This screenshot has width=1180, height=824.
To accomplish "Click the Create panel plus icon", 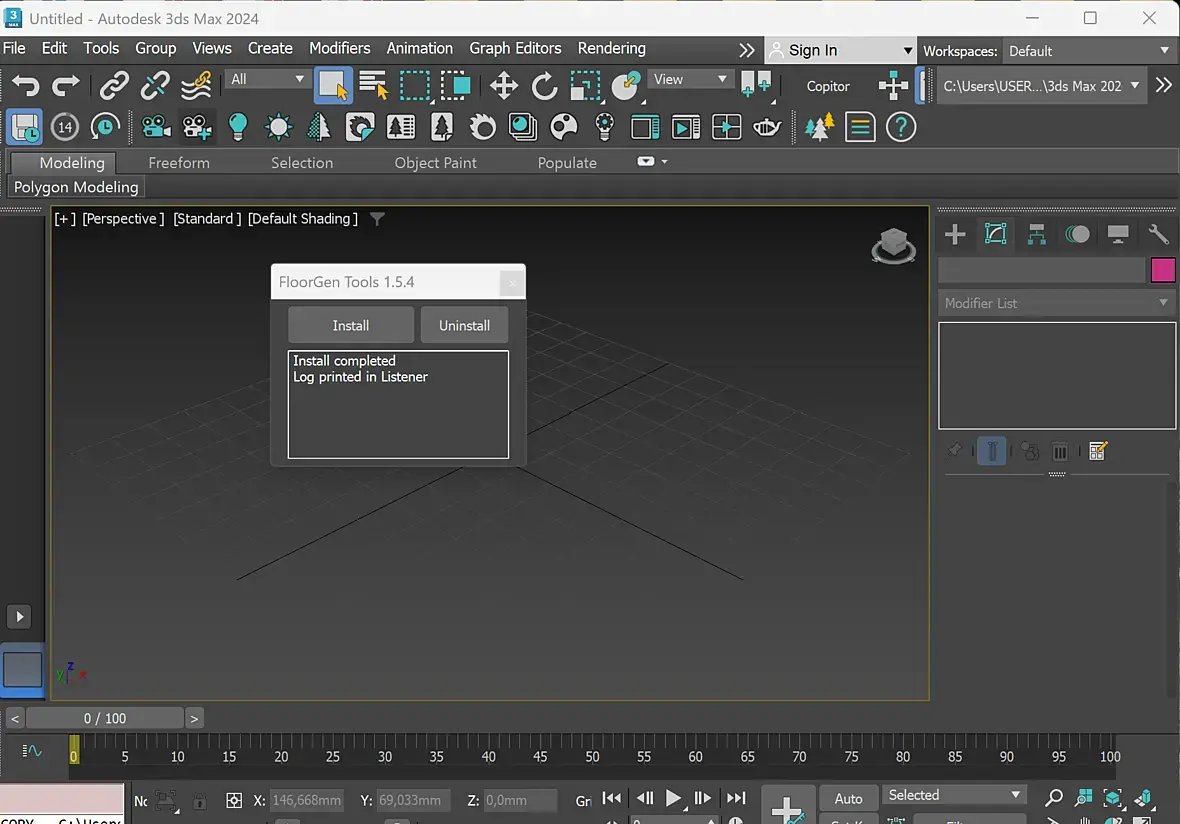I will (x=955, y=234).
